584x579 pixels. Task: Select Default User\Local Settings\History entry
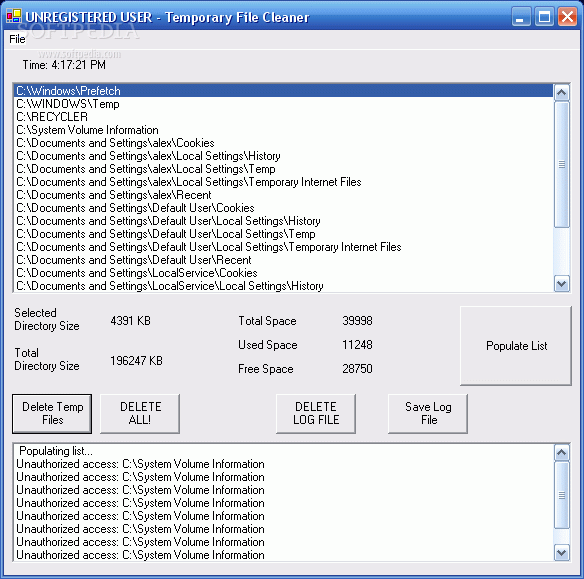click(x=283, y=221)
